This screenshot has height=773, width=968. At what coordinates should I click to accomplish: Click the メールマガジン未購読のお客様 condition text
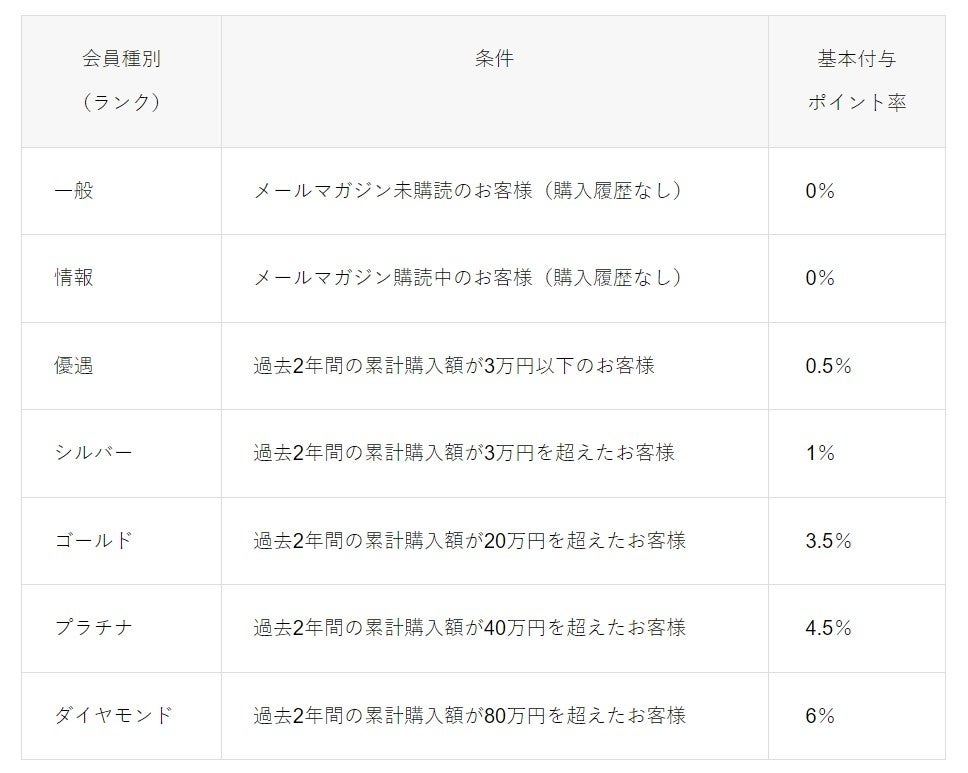tap(468, 191)
